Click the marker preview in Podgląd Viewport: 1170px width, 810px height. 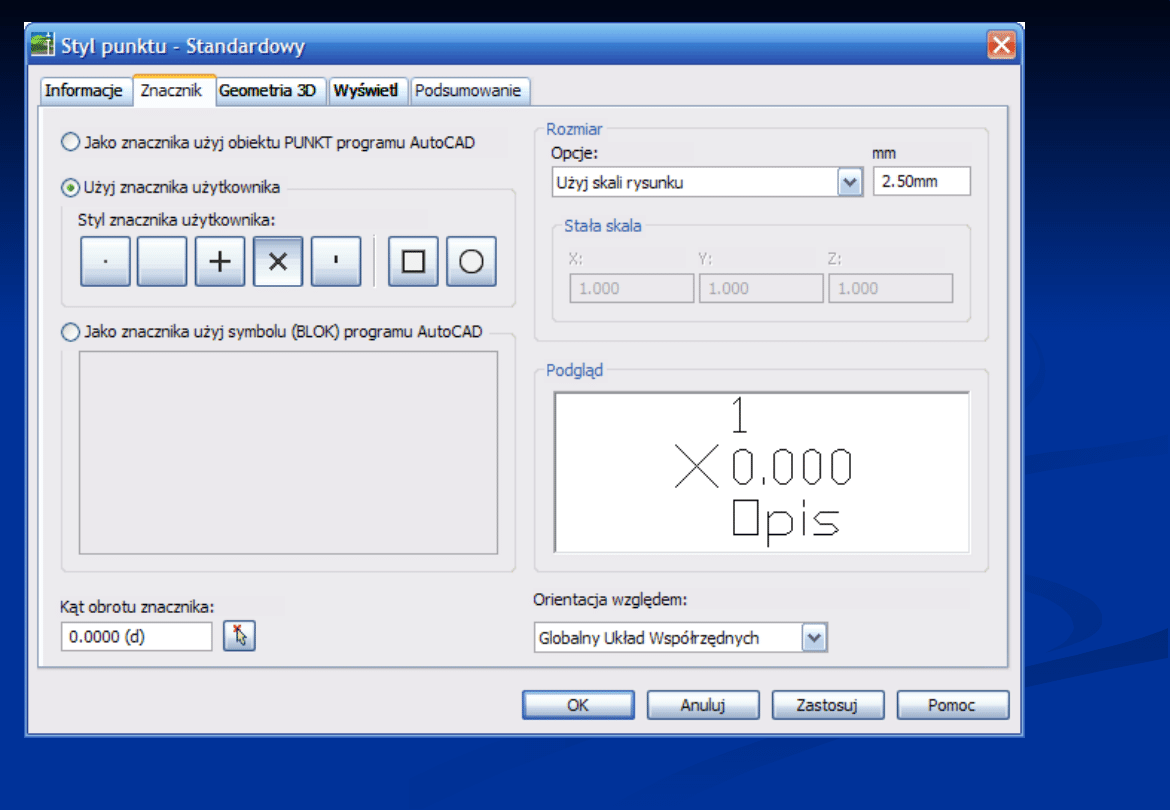pyautogui.click(x=762, y=472)
